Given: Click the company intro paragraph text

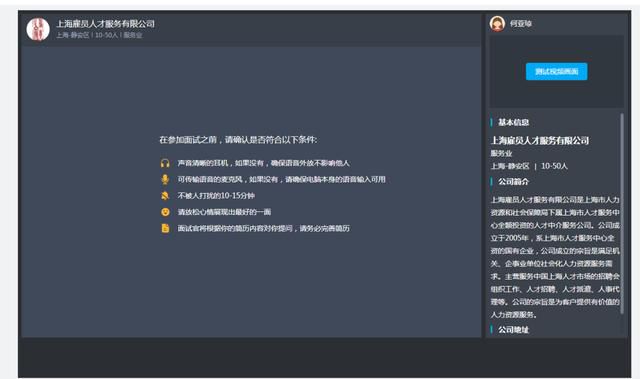Looking at the screenshot, I should click(555, 257).
